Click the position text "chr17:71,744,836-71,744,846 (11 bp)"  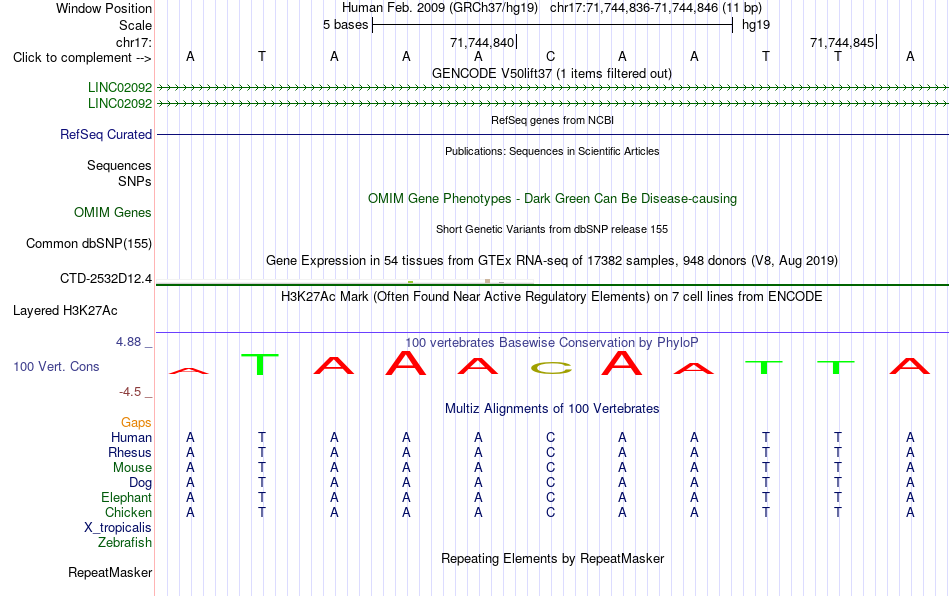click(656, 8)
